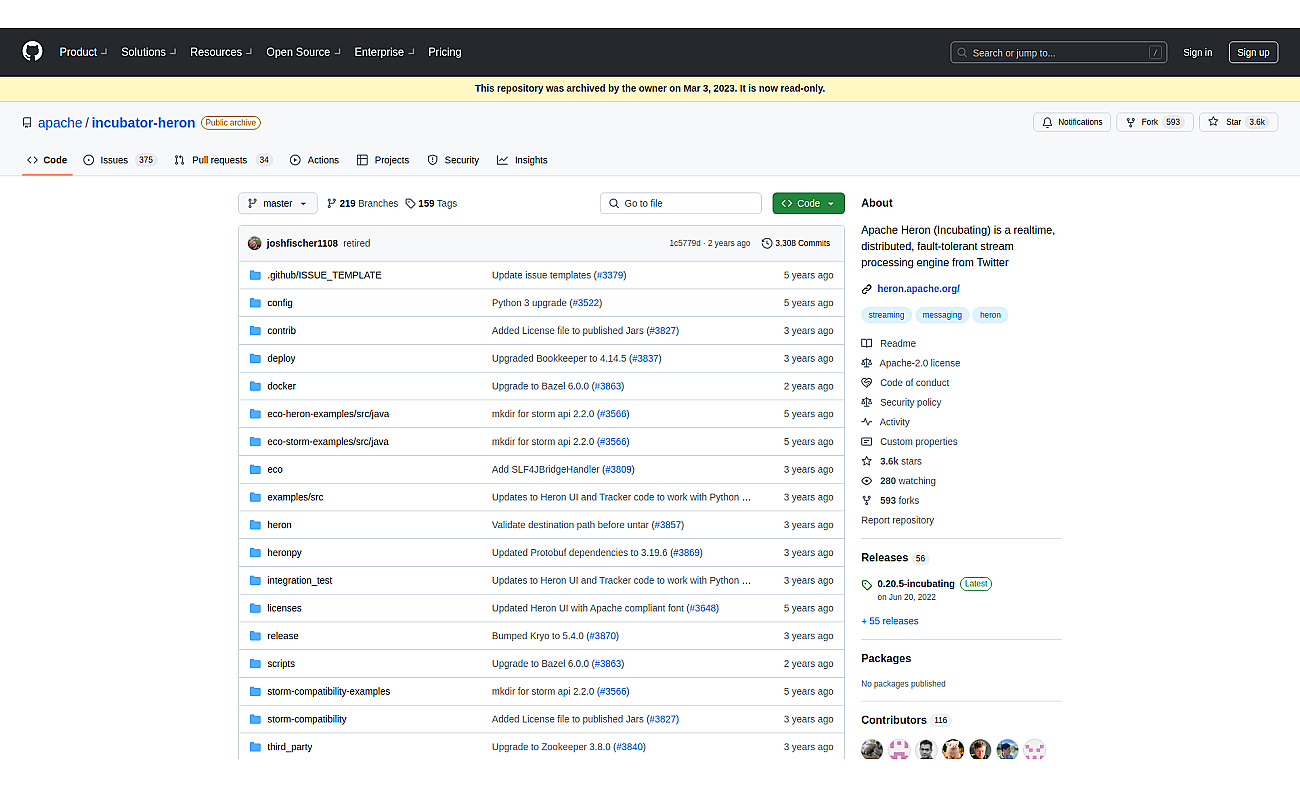Viewport: 1300px width, 788px height.
Task: Click the Go to file input
Action: [681, 203]
